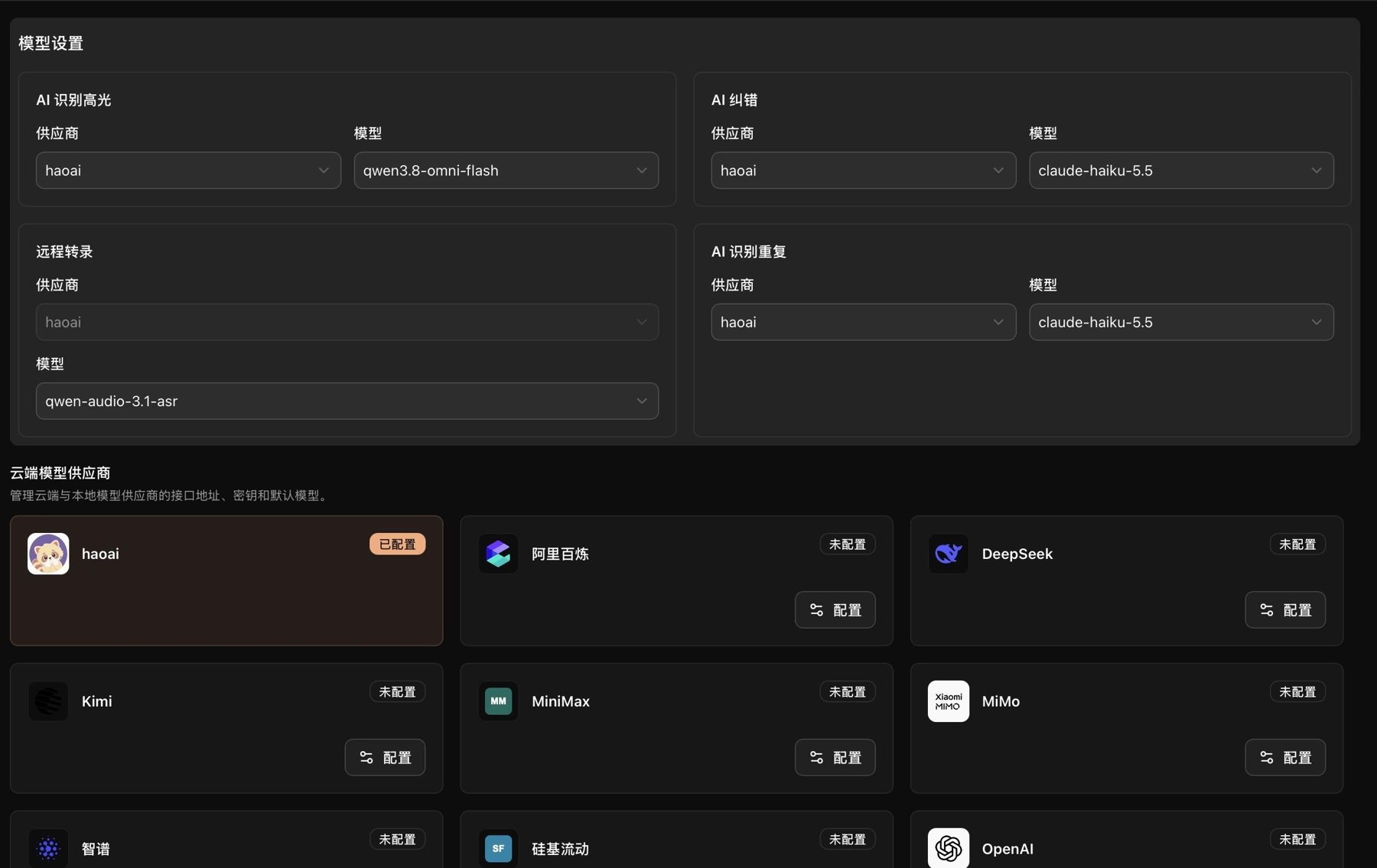Click 未配置 badge on 阿里百炼 card
Image resolution: width=1377 pixels, height=868 pixels.
pyautogui.click(x=848, y=545)
